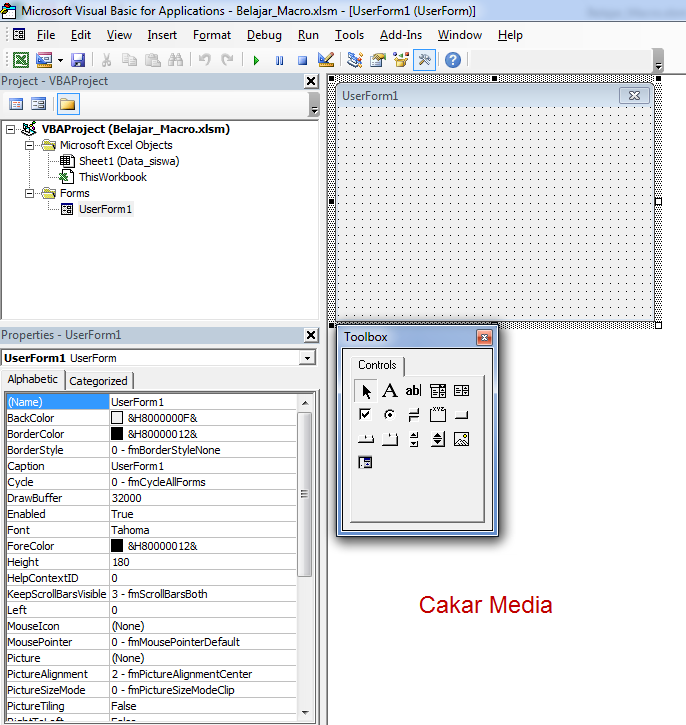Open toolbar options dropdown at toolbar end
Screen dimensions: 686x725
click(659, 61)
